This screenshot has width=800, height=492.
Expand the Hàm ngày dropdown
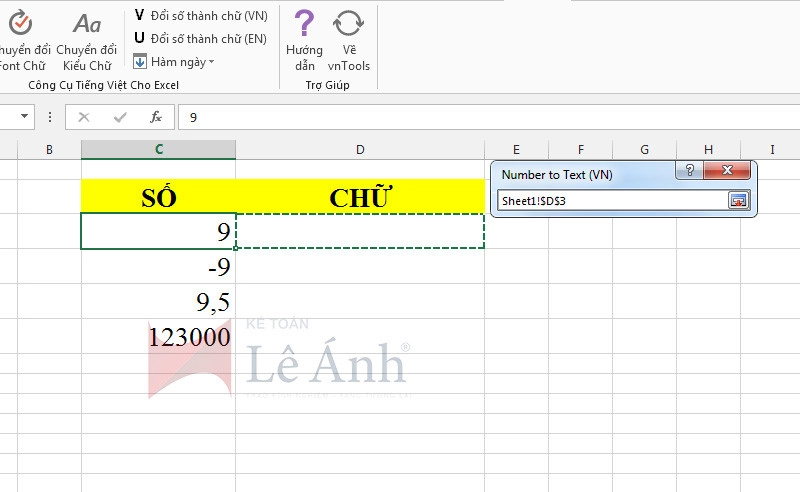(x=175, y=62)
